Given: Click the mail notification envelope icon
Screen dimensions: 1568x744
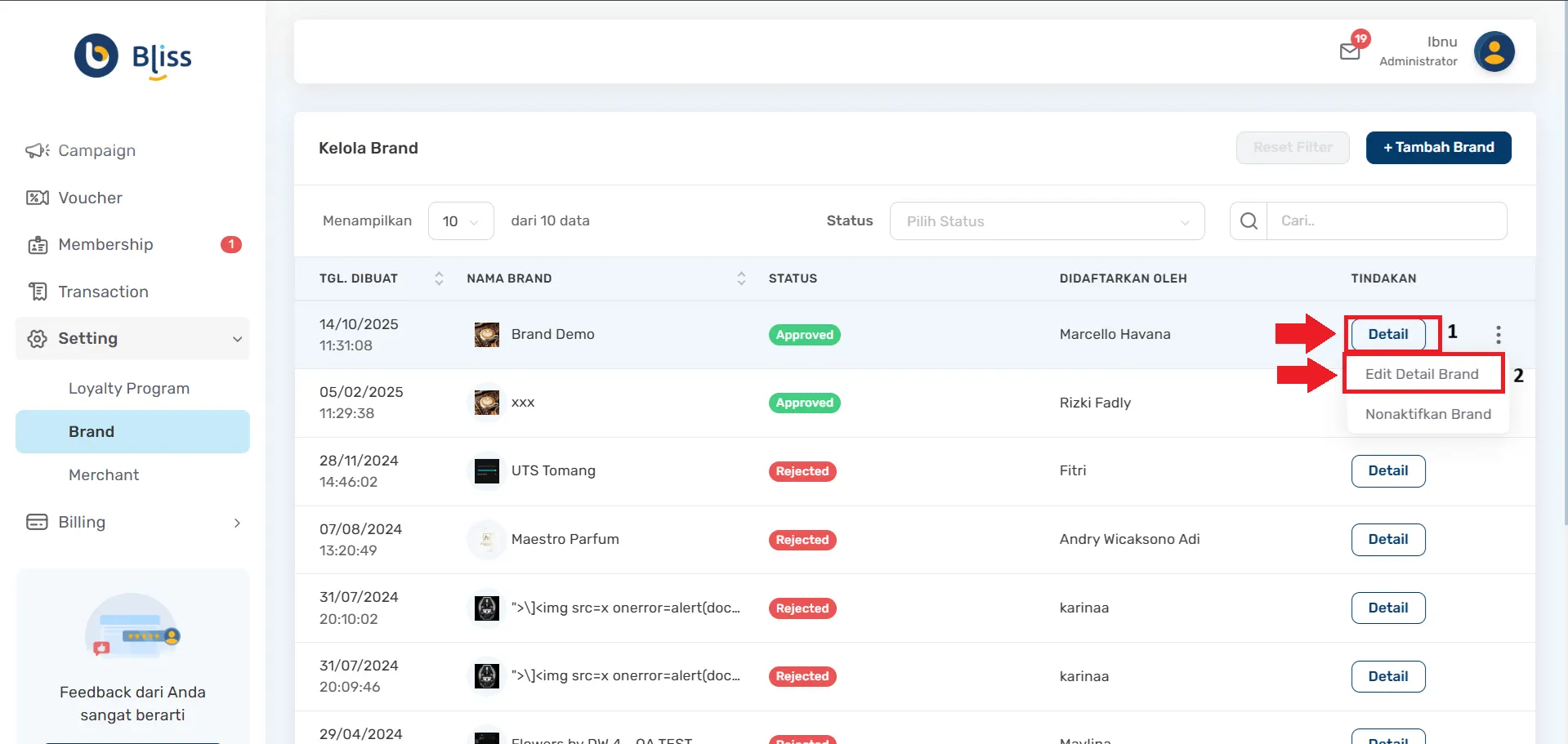Looking at the screenshot, I should (1350, 52).
